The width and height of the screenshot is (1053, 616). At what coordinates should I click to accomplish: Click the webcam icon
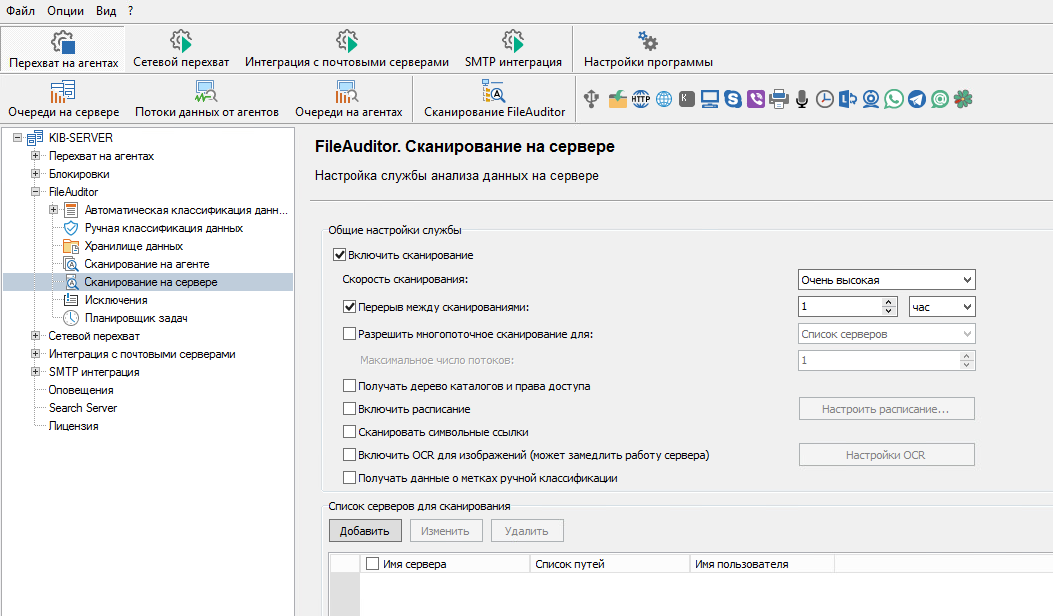[x=871, y=99]
